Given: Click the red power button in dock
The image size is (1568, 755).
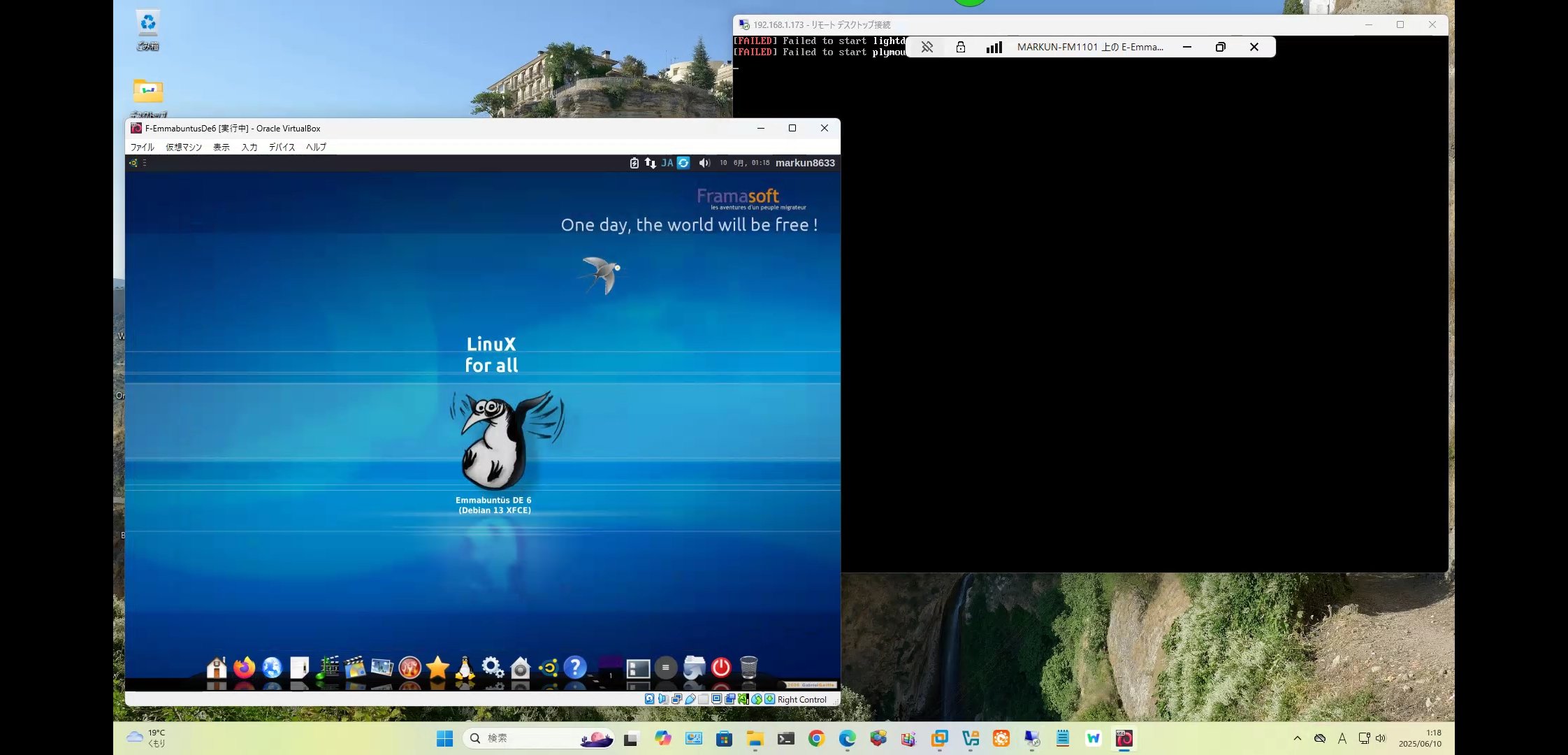Looking at the screenshot, I should tap(721, 668).
